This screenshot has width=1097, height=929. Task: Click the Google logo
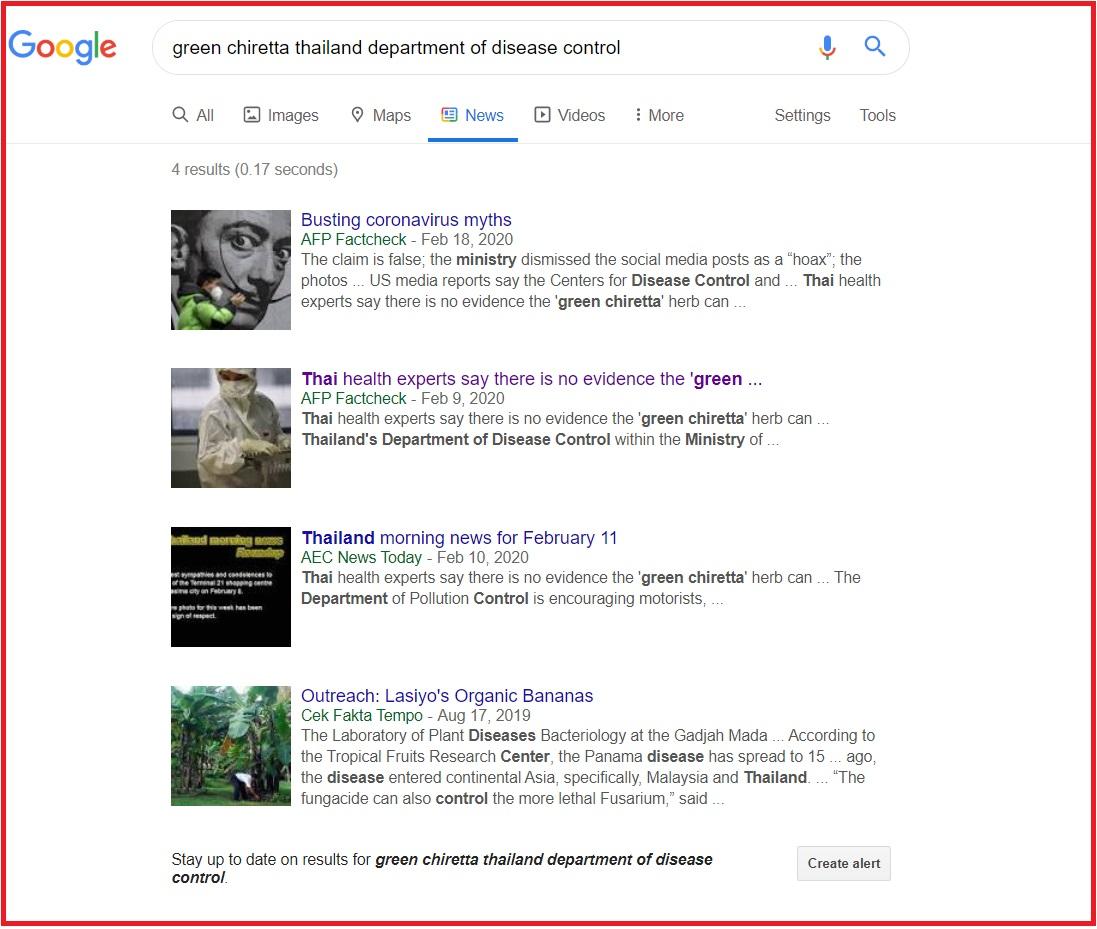62,47
